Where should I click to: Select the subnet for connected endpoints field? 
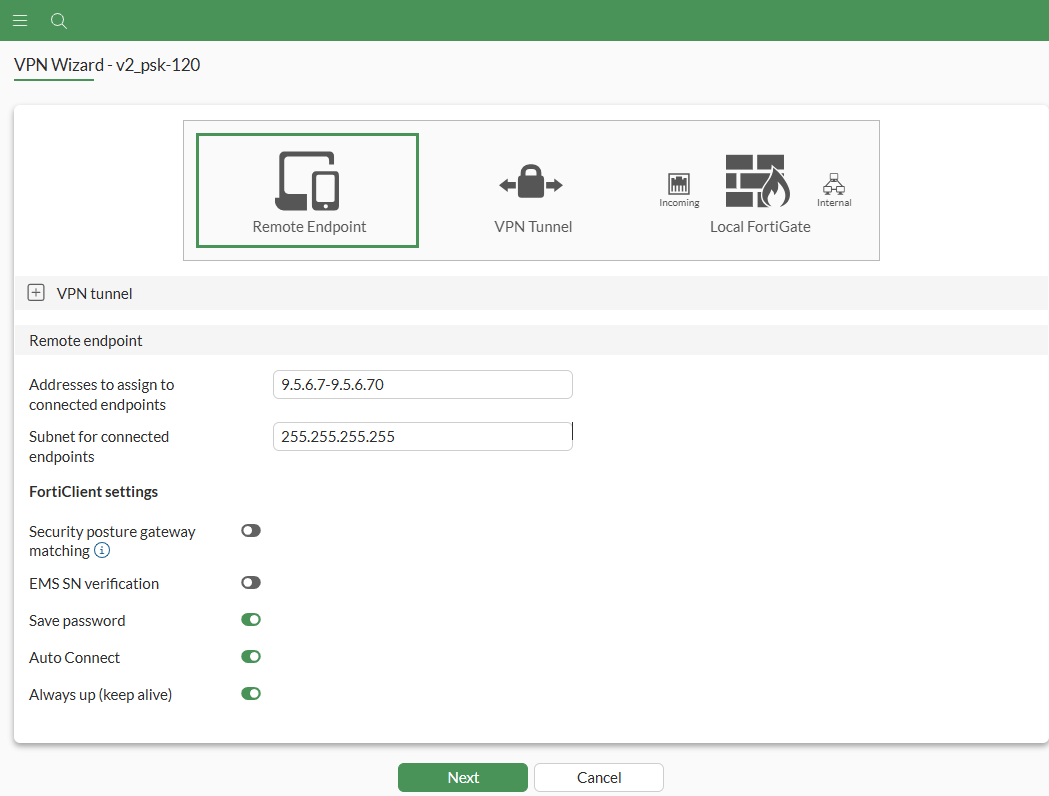coord(422,436)
